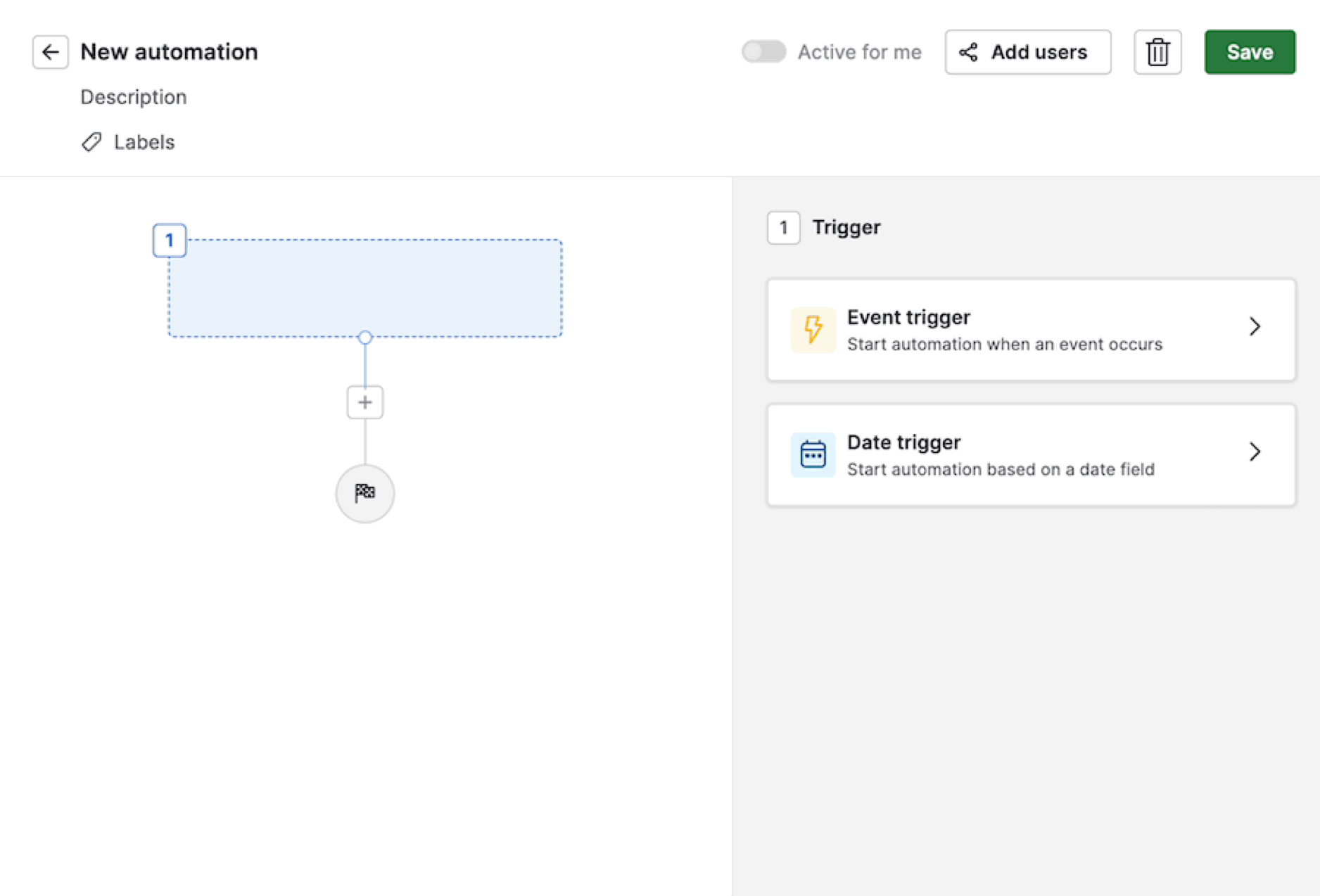Screen dimensions: 1320x896
Task: Select step 1 badge on the canvas
Action: 169,240
